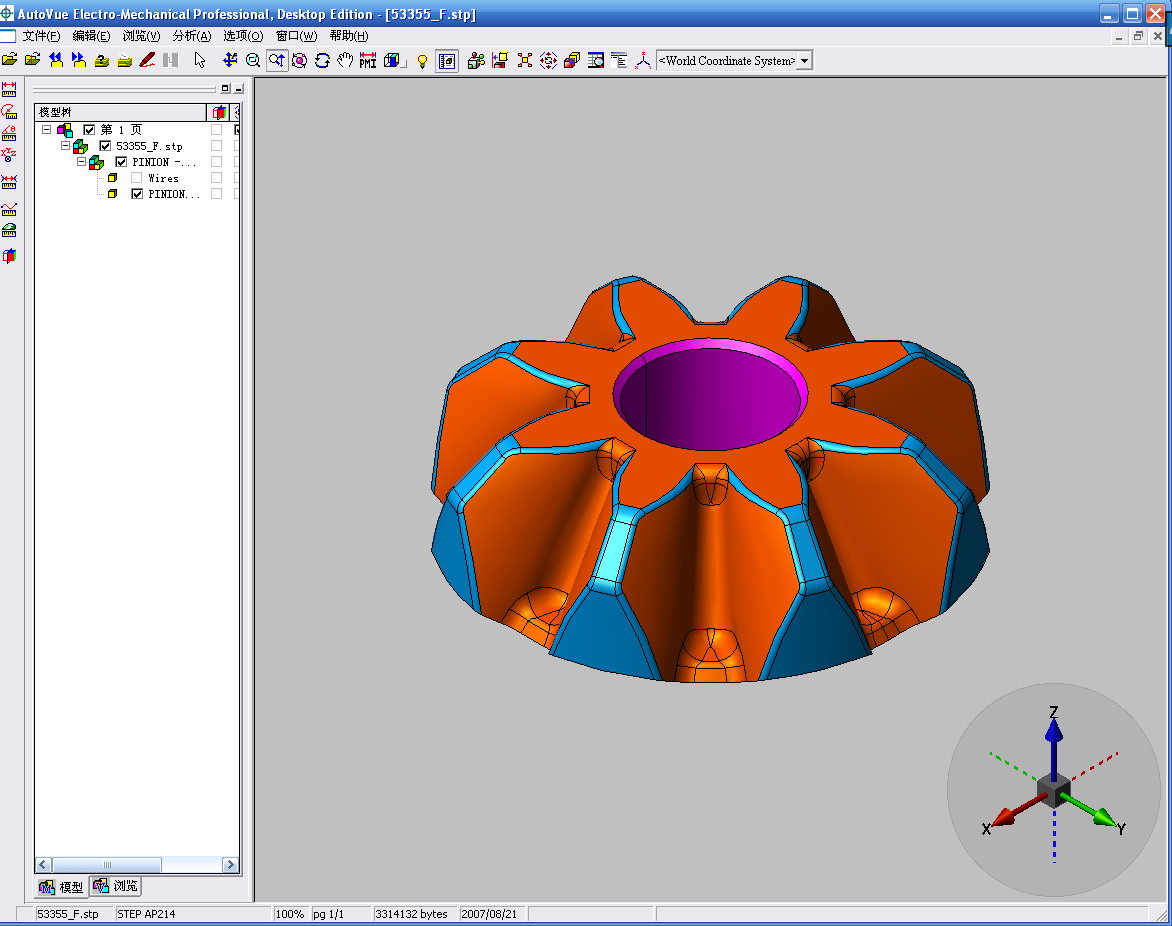Click the 模型树 column header
The height and width of the screenshot is (926, 1172).
pos(120,112)
